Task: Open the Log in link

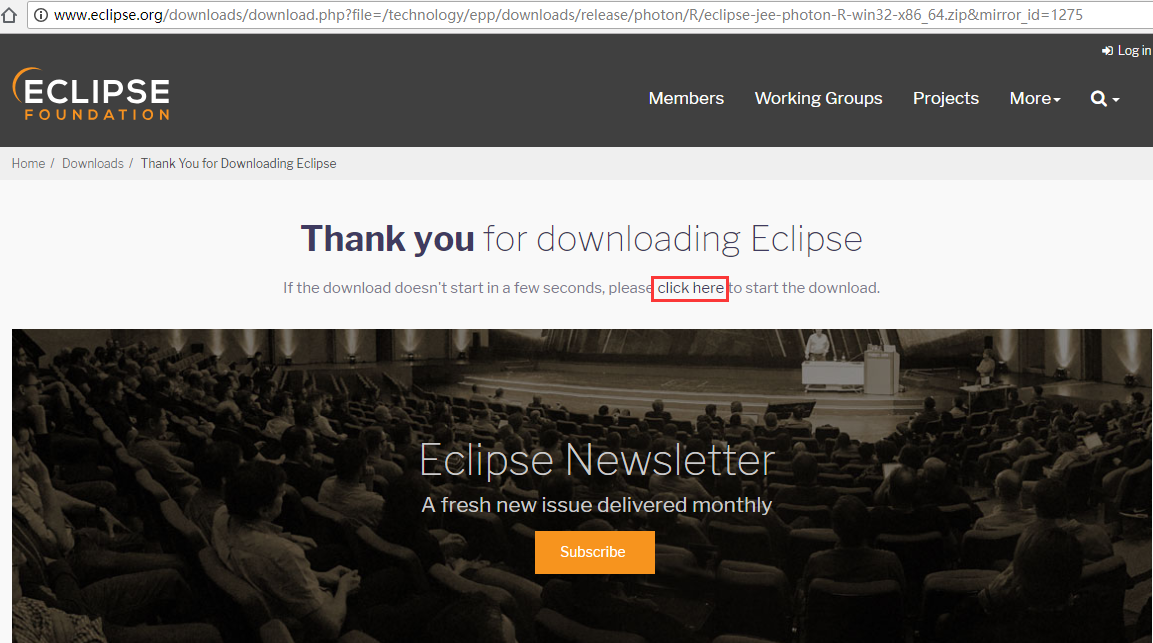Action: pos(1126,51)
